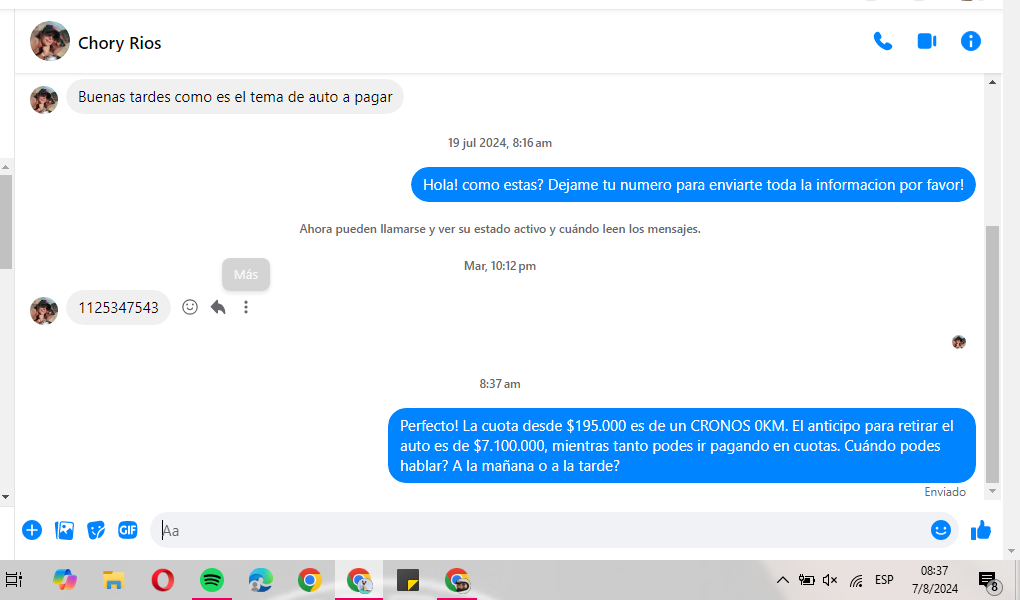Open more options for the 1125347543 message
The width and height of the screenshot is (1020, 600).
click(x=246, y=307)
